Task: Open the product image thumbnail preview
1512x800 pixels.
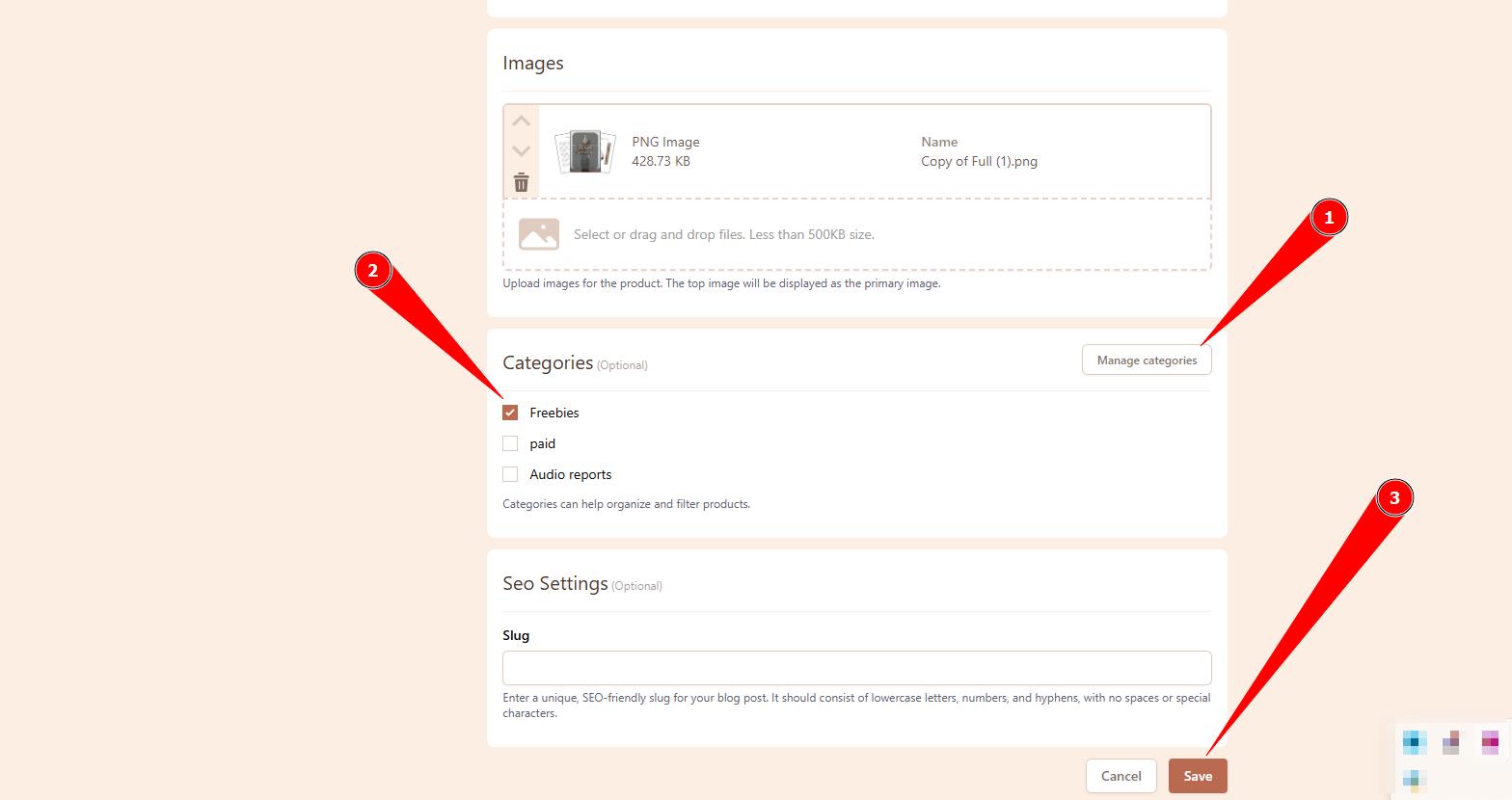Action: 584,151
